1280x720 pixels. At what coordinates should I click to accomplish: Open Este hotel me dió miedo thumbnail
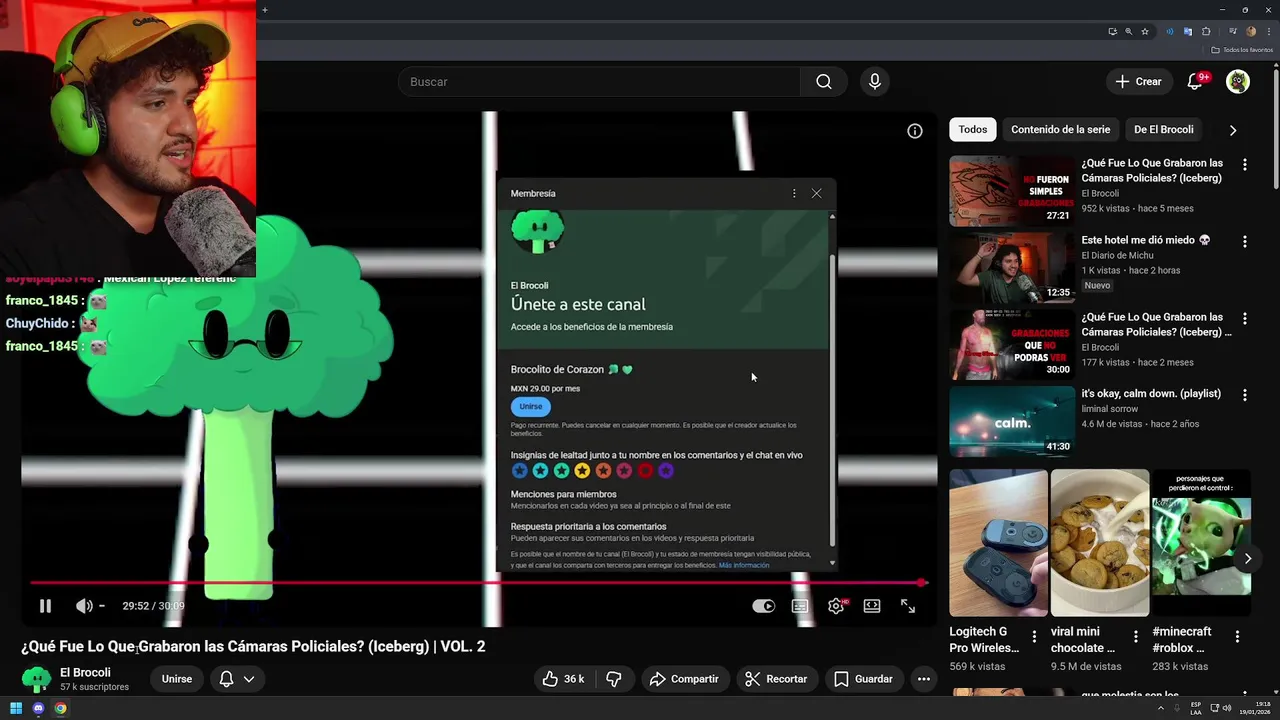[1011, 268]
